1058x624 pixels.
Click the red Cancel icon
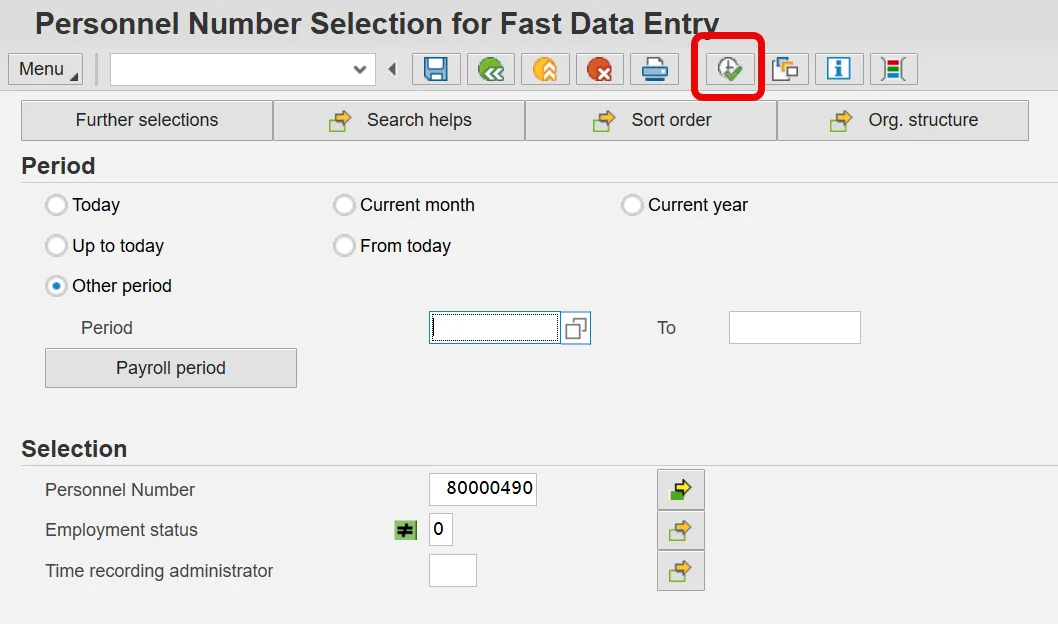[x=599, y=69]
